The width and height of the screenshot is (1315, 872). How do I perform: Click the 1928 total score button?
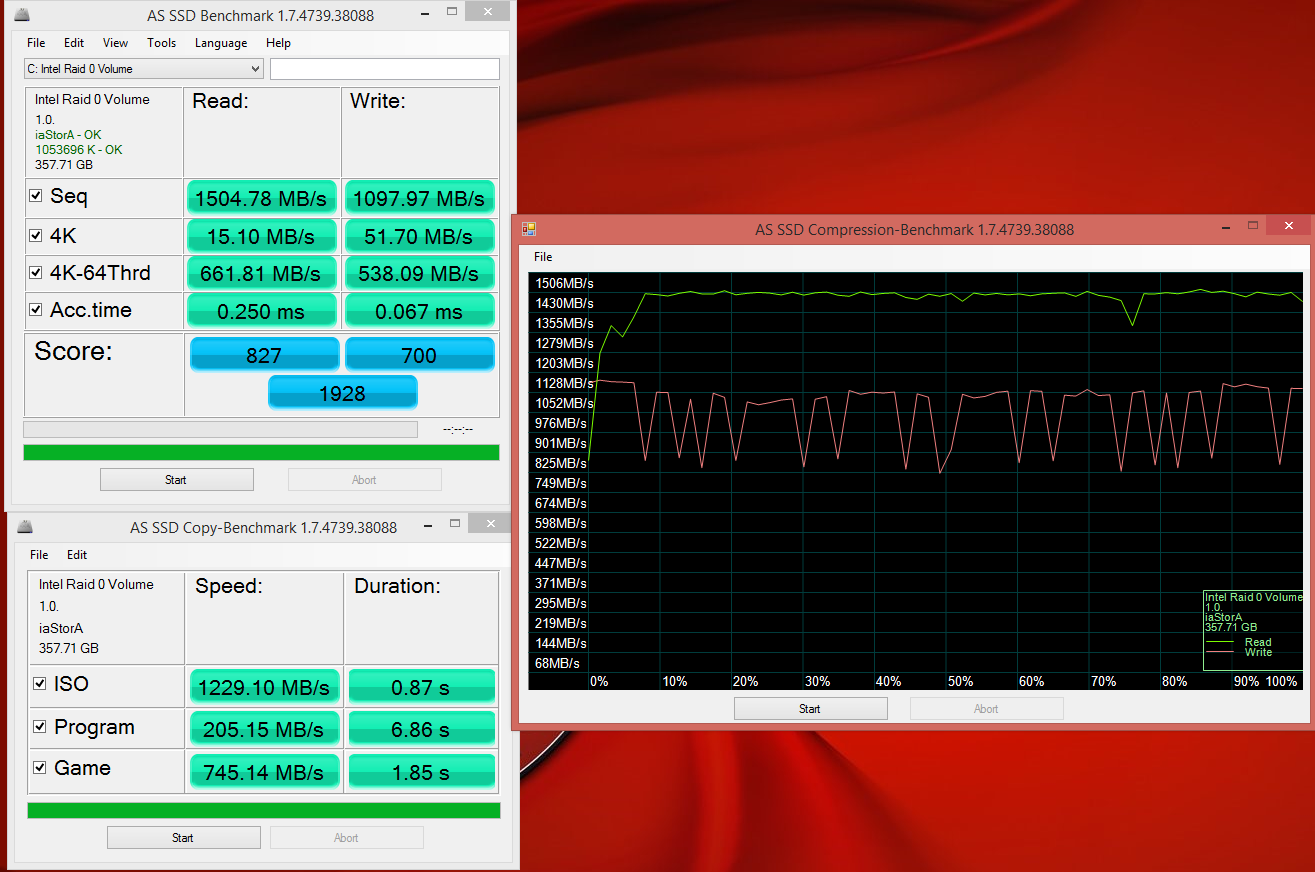point(342,393)
